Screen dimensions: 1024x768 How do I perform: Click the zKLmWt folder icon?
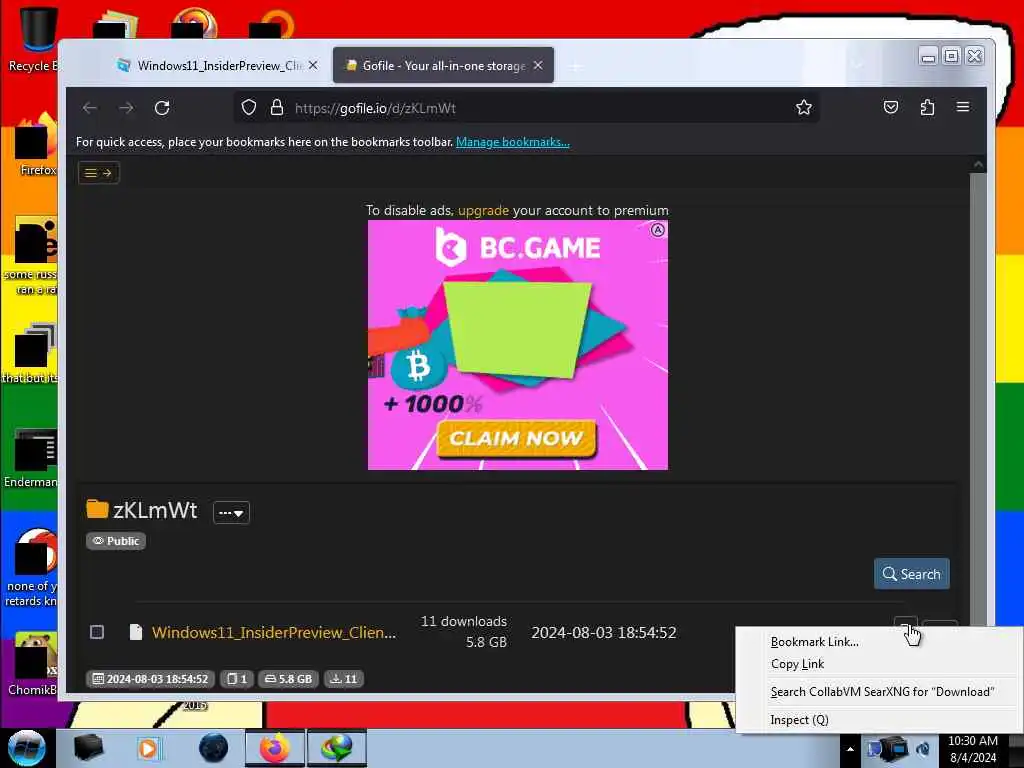click(97, 509)
